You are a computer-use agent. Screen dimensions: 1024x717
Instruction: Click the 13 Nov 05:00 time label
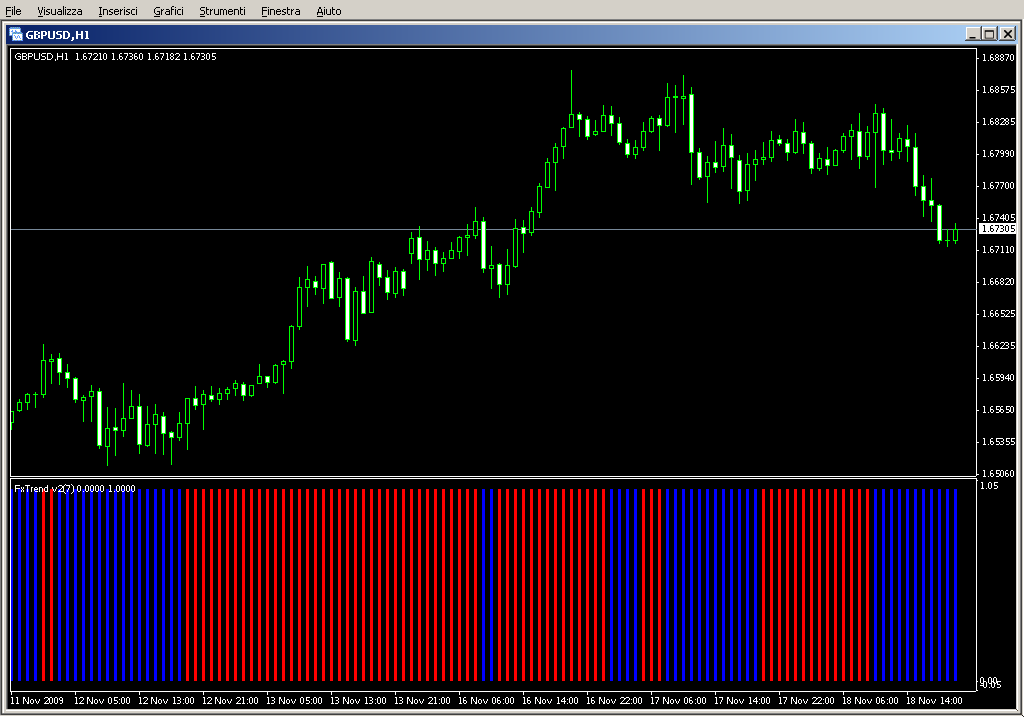(x=294, y=701)
